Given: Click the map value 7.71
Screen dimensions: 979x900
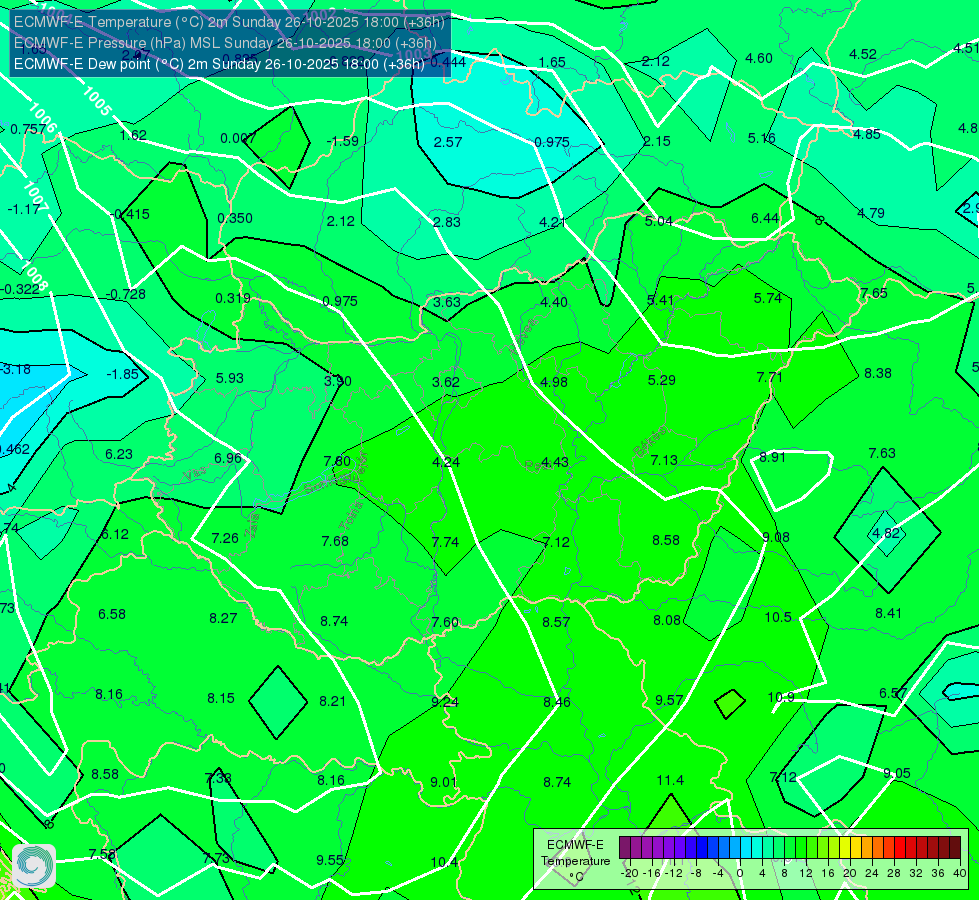Looking at the screenshot, I should (x=769, y=377).
